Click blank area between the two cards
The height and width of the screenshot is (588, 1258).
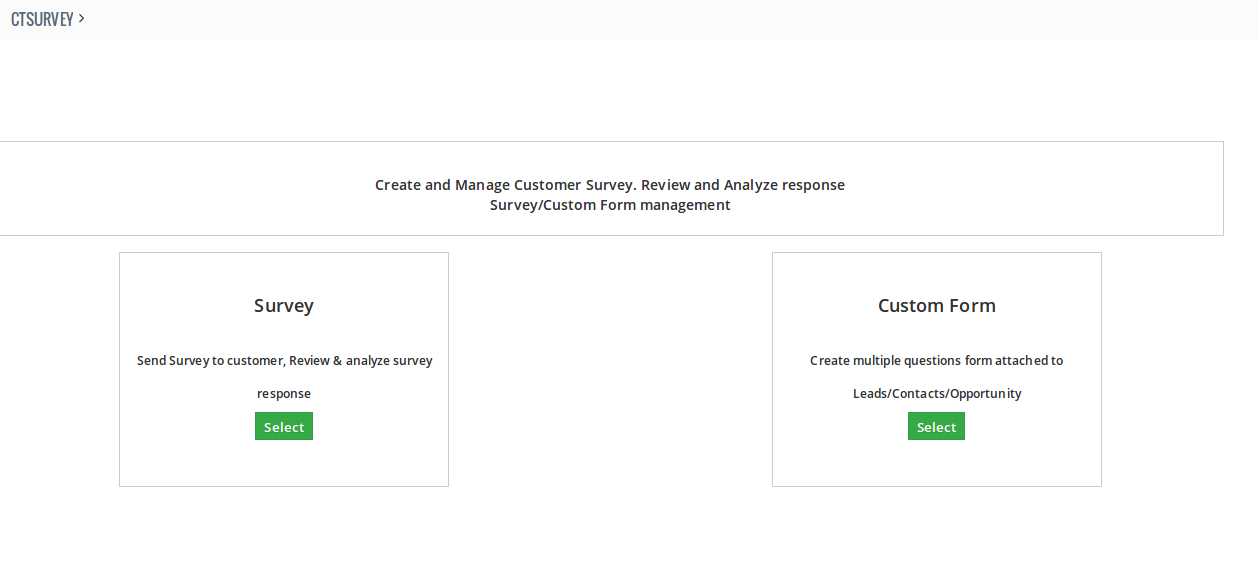[x=610, y=370]
